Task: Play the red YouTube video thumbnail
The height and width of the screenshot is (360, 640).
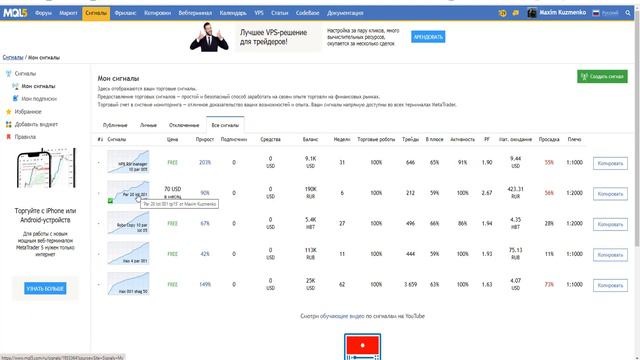Action: pos(362,346)
